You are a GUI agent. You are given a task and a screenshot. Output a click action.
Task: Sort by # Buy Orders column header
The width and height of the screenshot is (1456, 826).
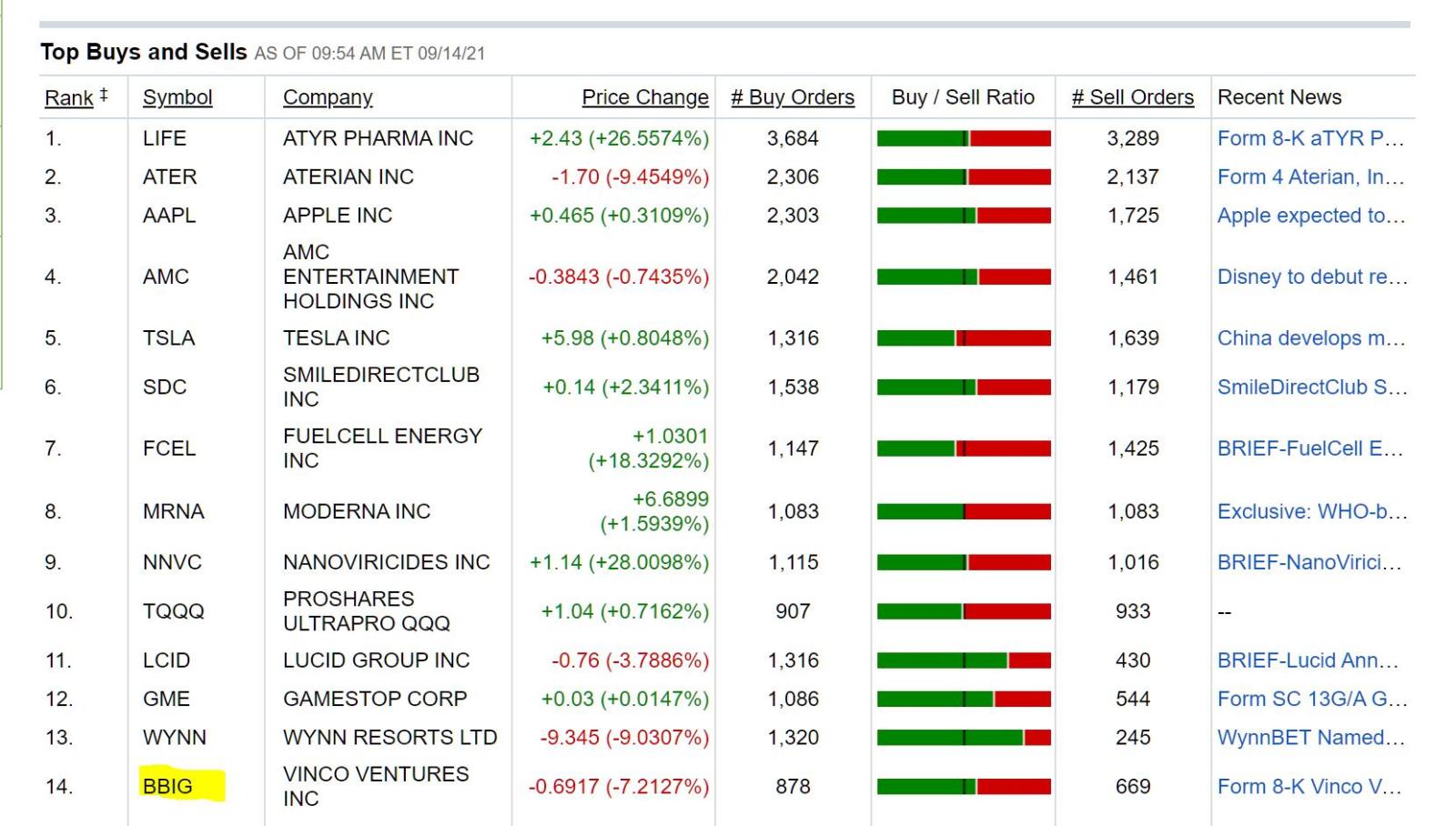pyautogui.click(x=793, y=97)
